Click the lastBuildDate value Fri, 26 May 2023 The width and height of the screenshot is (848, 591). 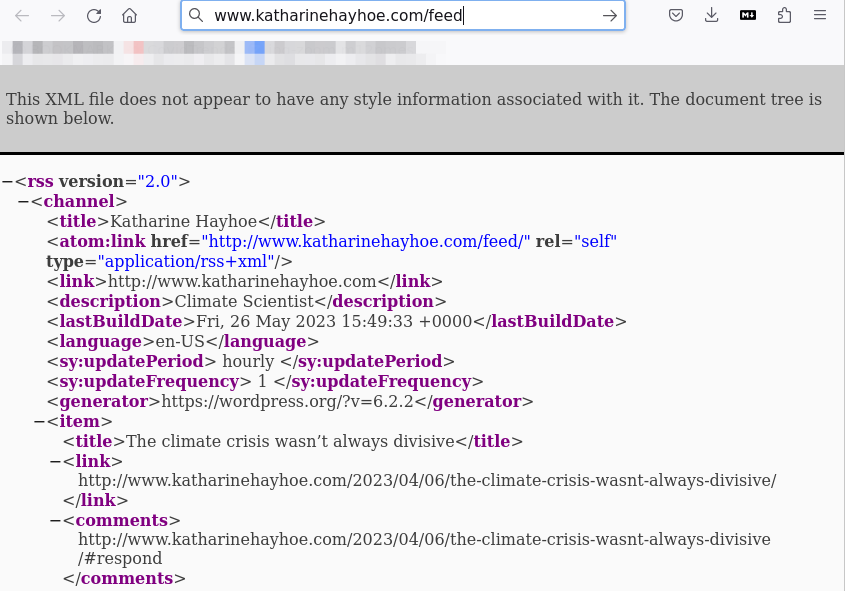tap(334, 321)
